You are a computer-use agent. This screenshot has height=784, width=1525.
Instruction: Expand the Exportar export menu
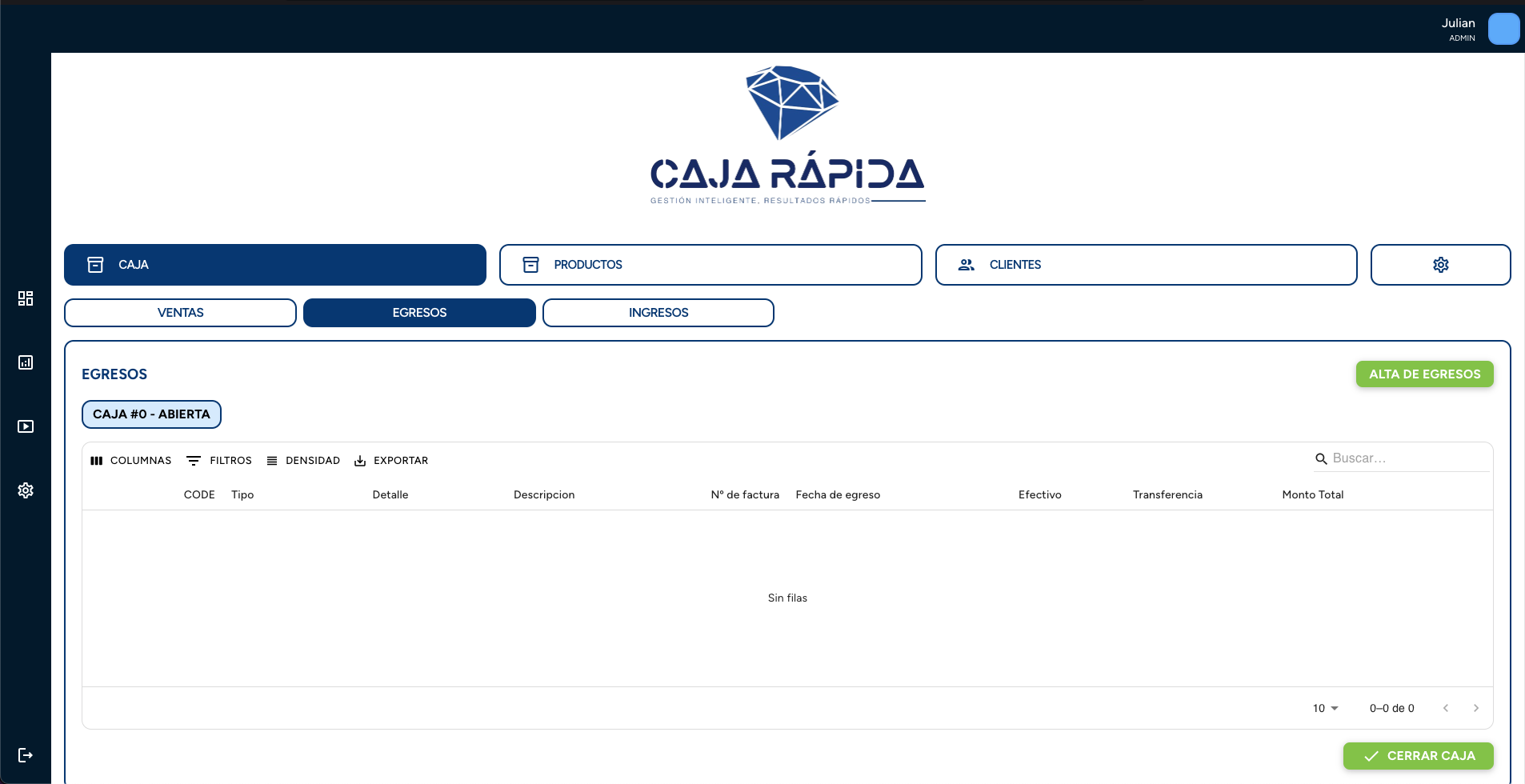pyautogui.click(x=391, y=461)
